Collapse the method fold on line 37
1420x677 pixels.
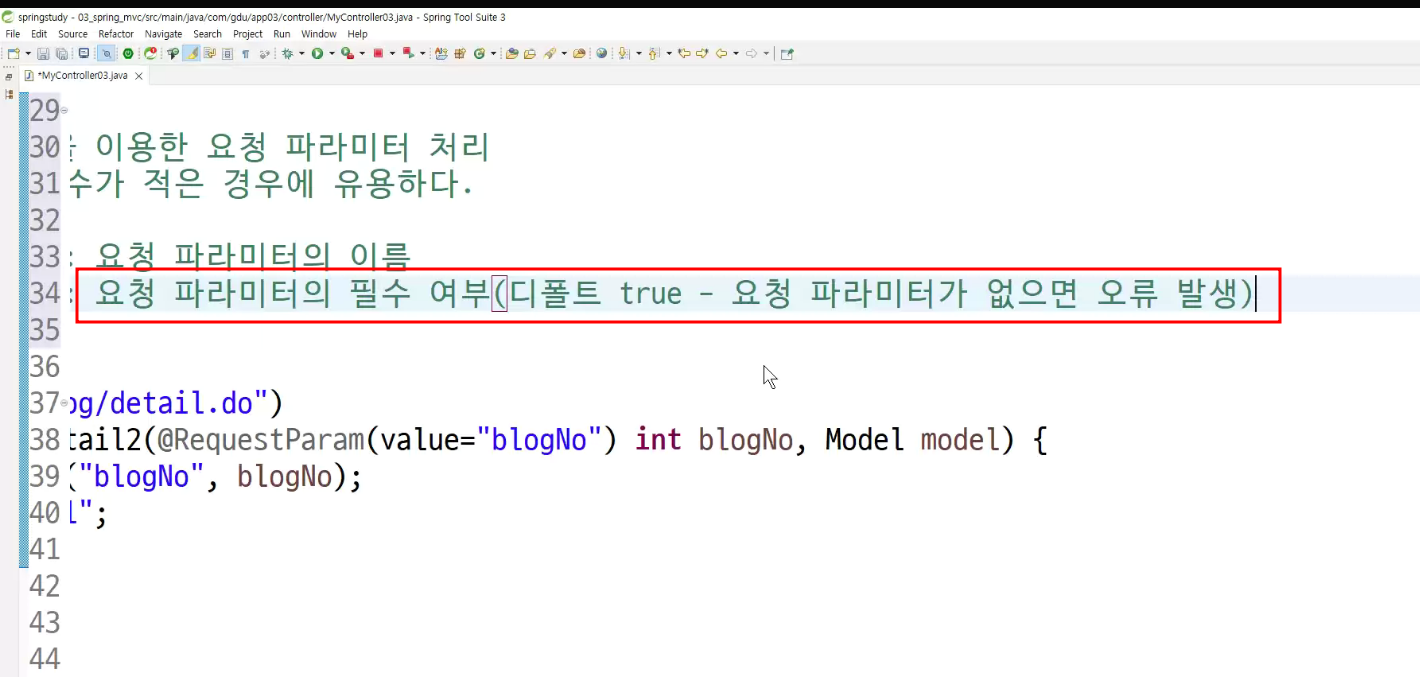[x=65, y=404]
